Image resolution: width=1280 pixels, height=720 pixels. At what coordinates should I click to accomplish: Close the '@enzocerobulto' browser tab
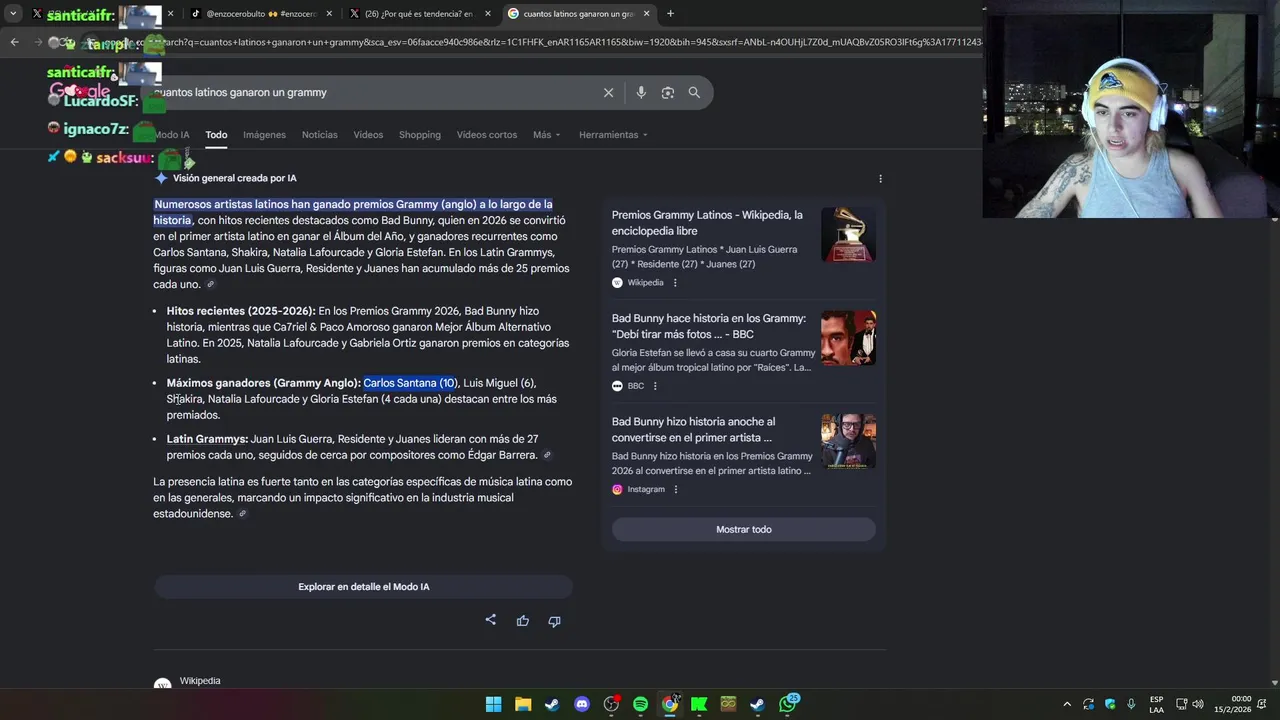click(329, 14)
